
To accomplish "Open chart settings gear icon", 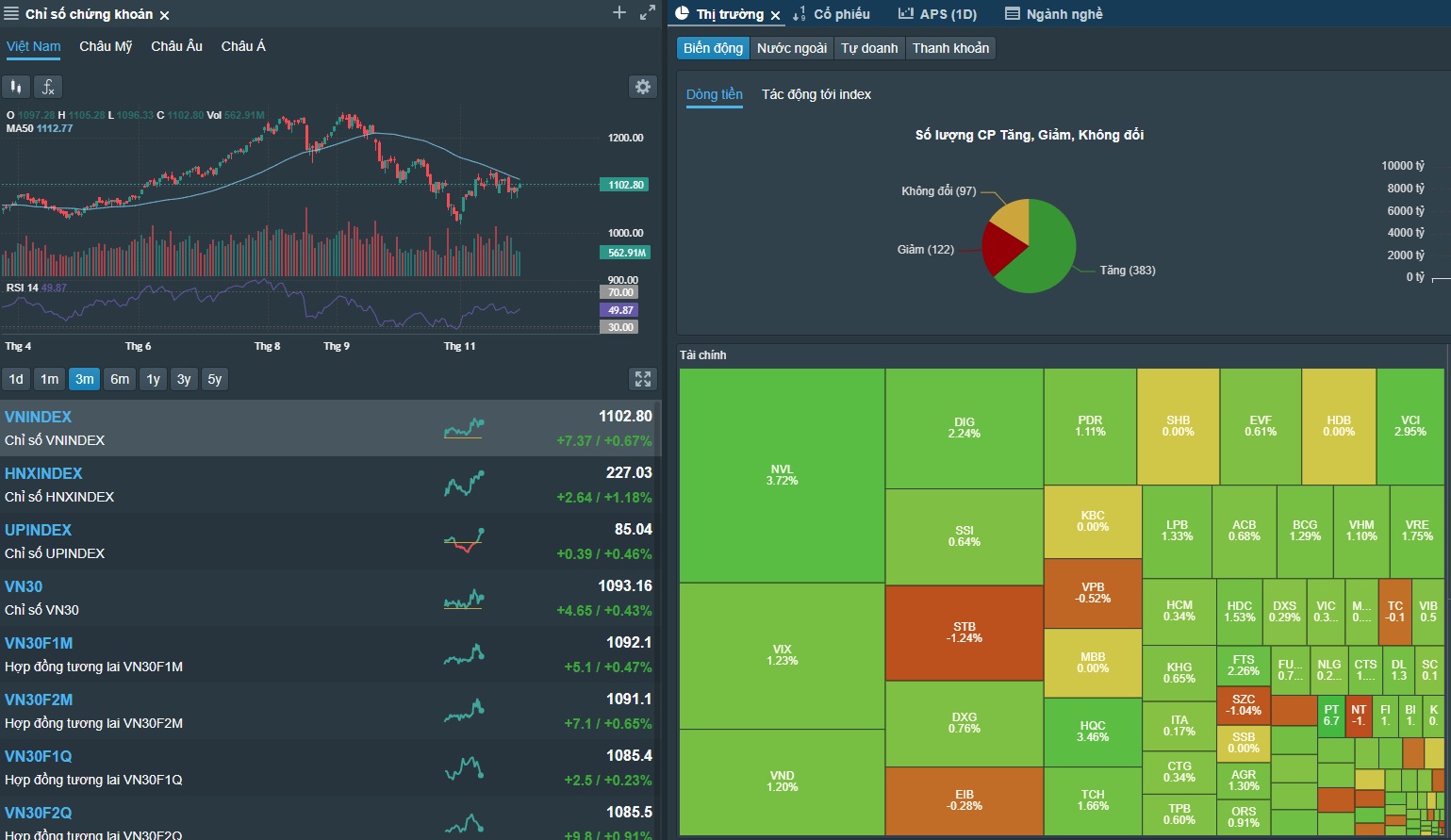I will tap(643, 87).
